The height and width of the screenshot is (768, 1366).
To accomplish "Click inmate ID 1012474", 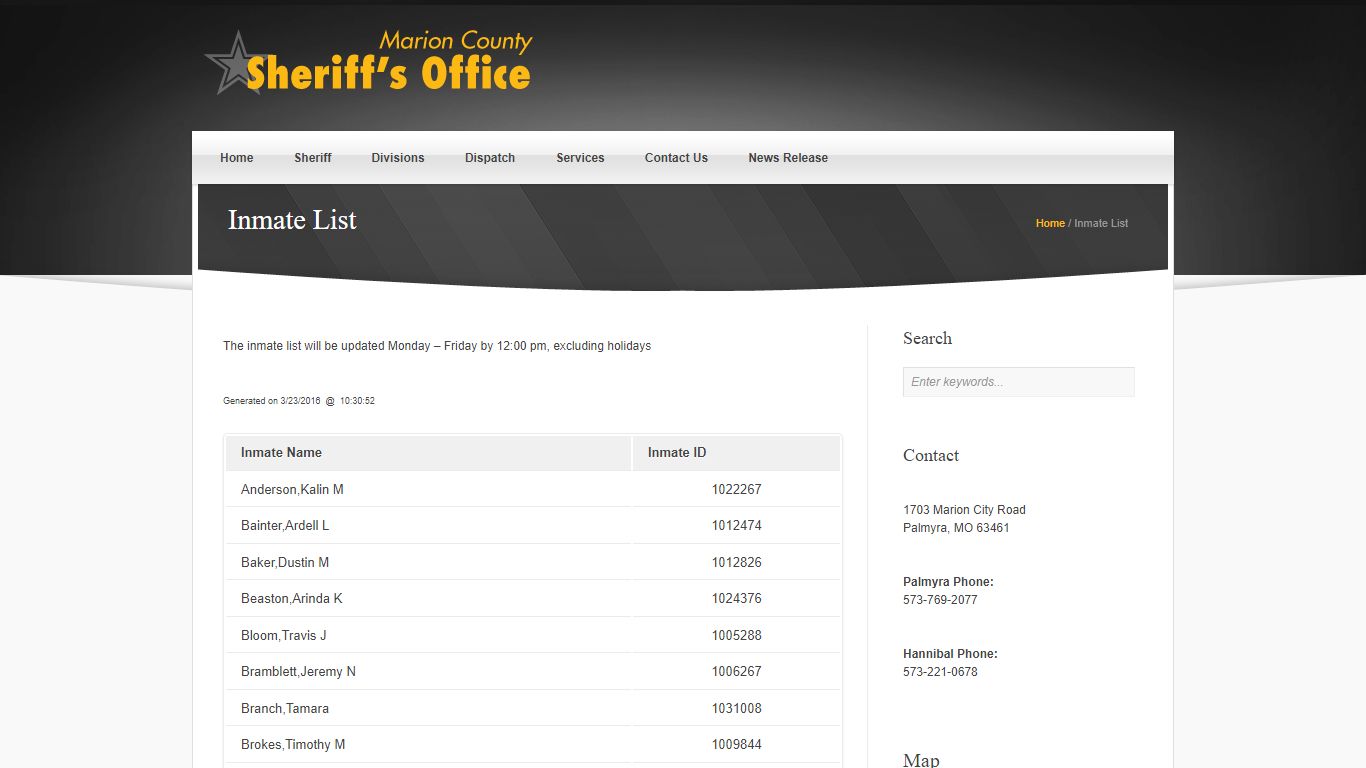I will coord(737,526).
